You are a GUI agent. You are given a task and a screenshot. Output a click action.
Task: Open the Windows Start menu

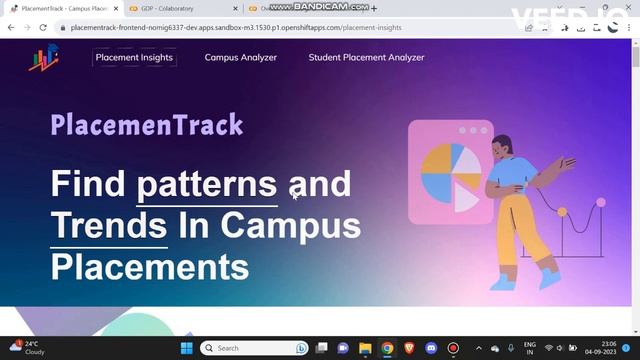pyautogui.click(x=187, y=348)
